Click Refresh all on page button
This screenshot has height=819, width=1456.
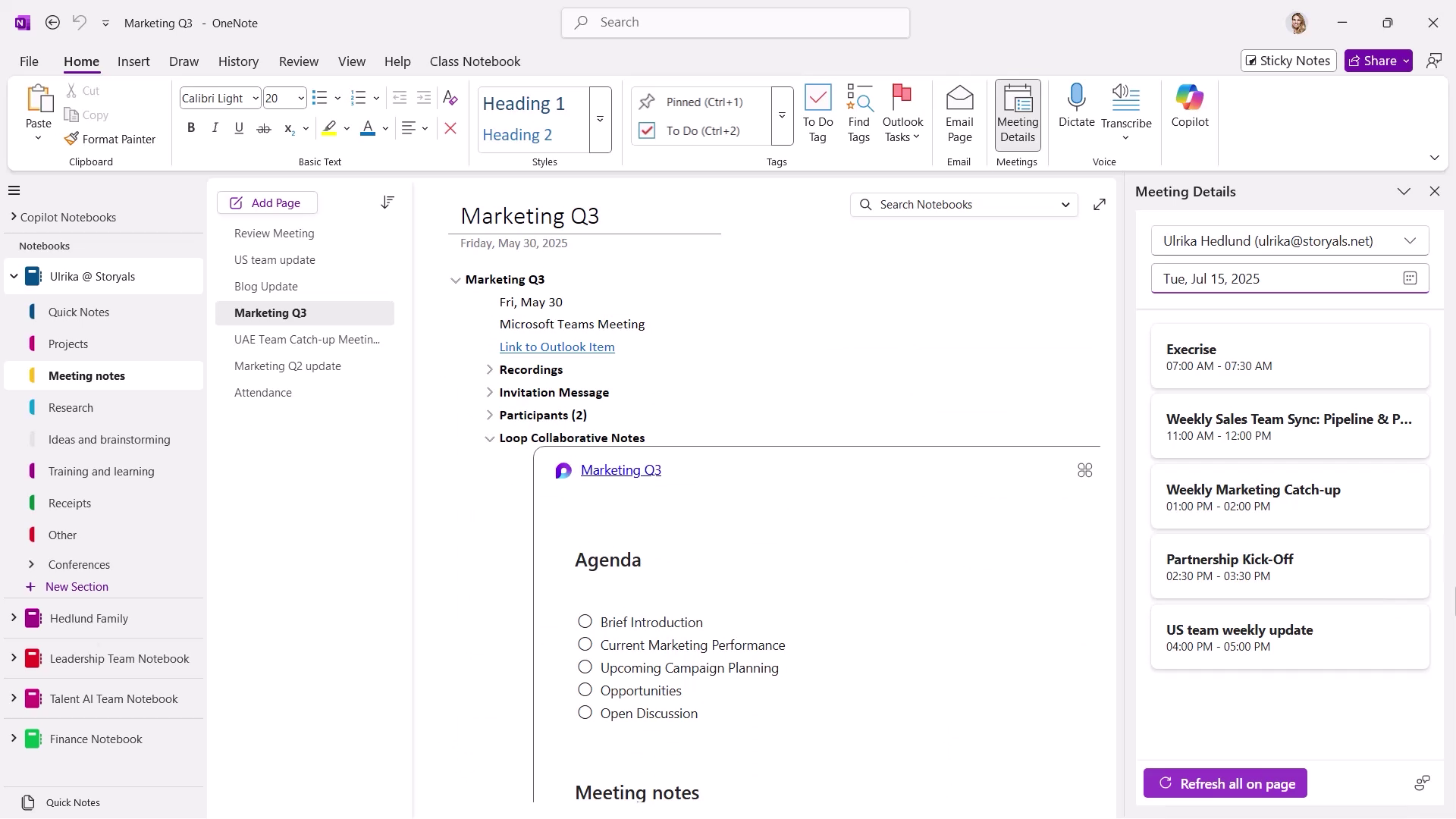(1225, 783)
